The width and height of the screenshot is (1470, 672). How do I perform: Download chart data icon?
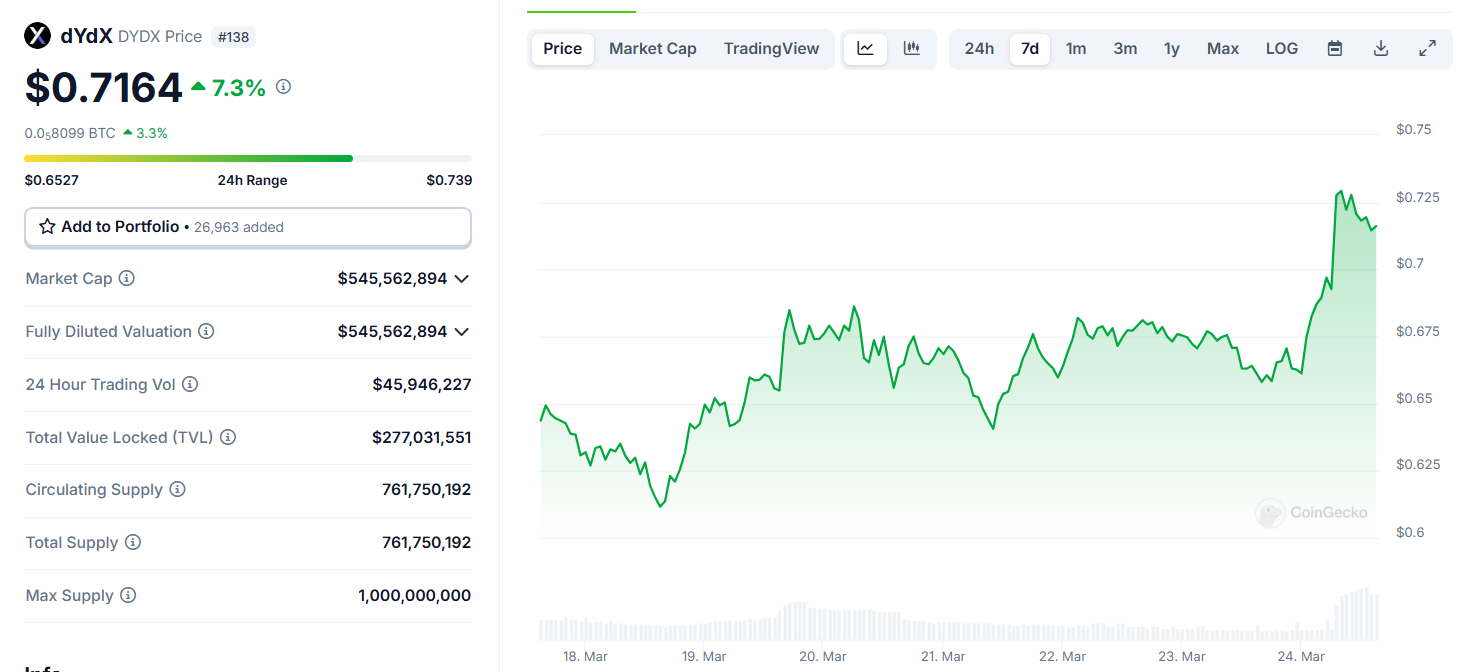1381,48
